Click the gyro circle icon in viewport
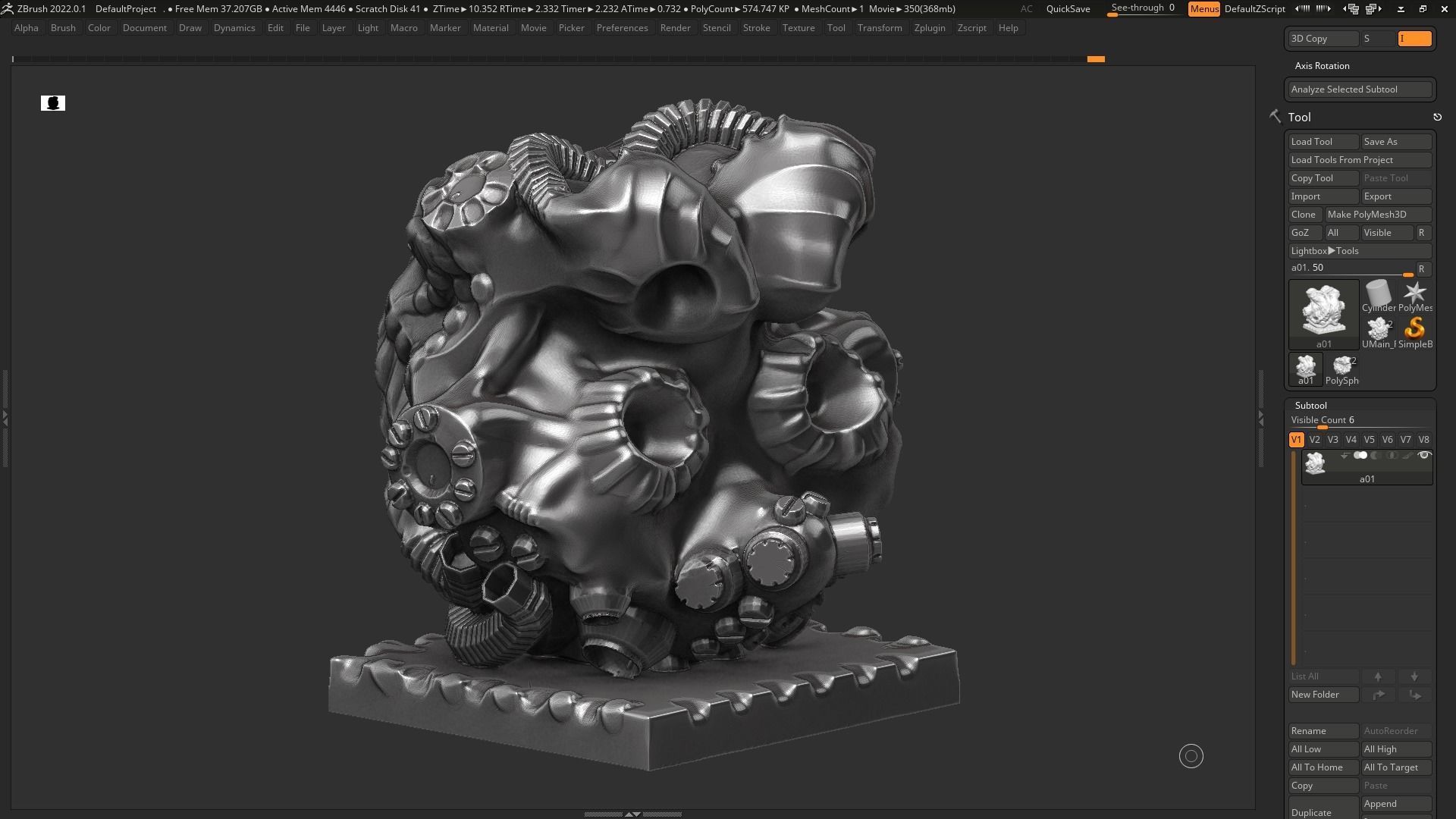This screenshot has height=819, width=1456. click(x=1191, y=756)
